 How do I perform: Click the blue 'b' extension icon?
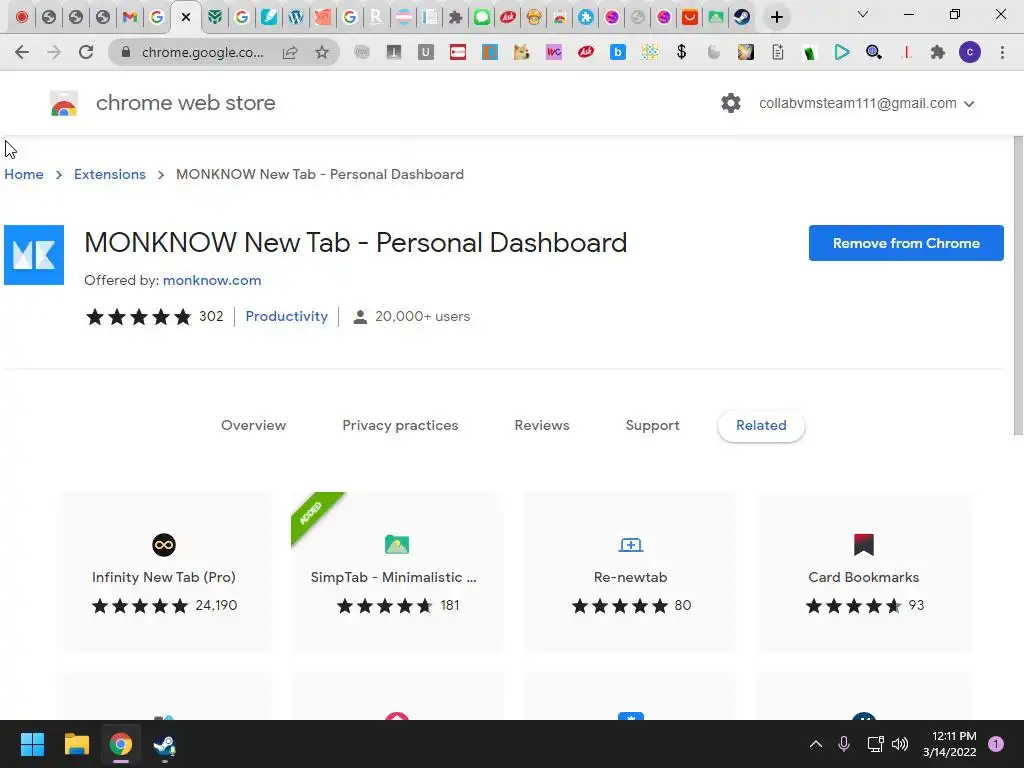pyautogui.click(x=618, y=52)
